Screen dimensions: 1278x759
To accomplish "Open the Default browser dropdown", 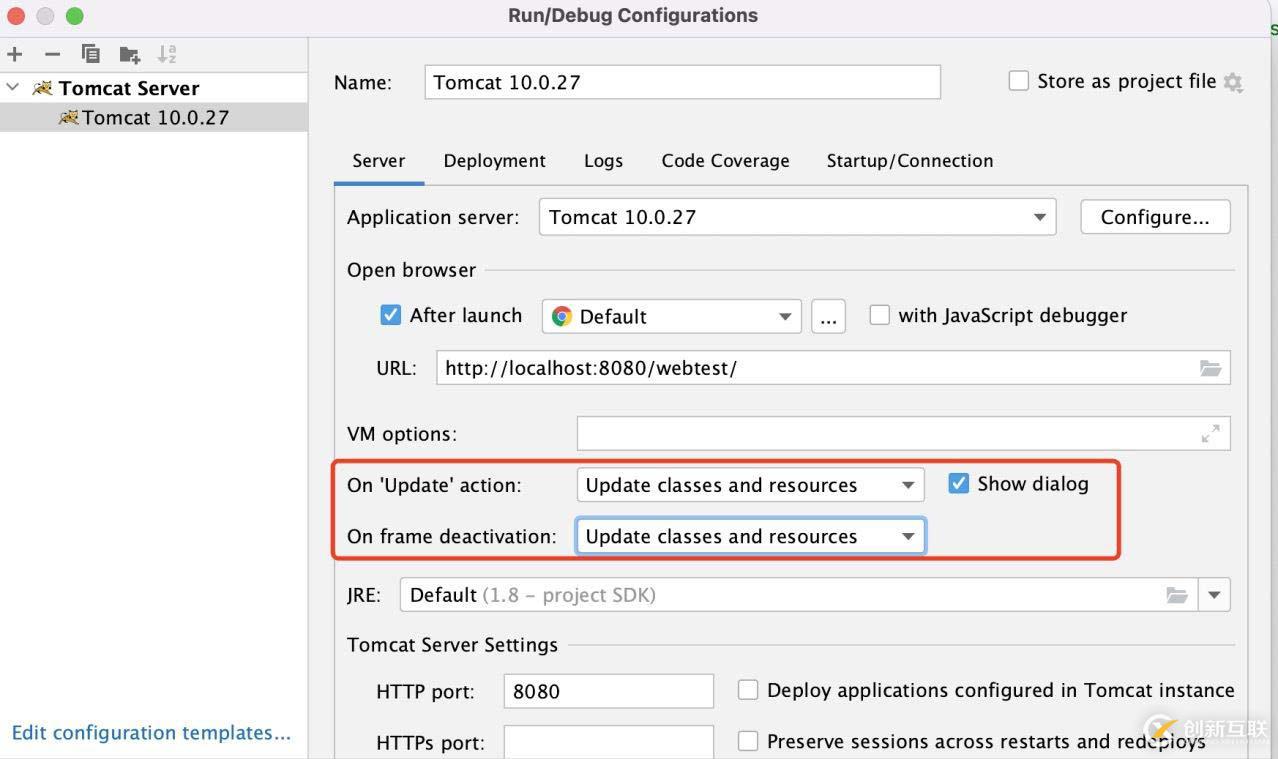I will point(671,316).
